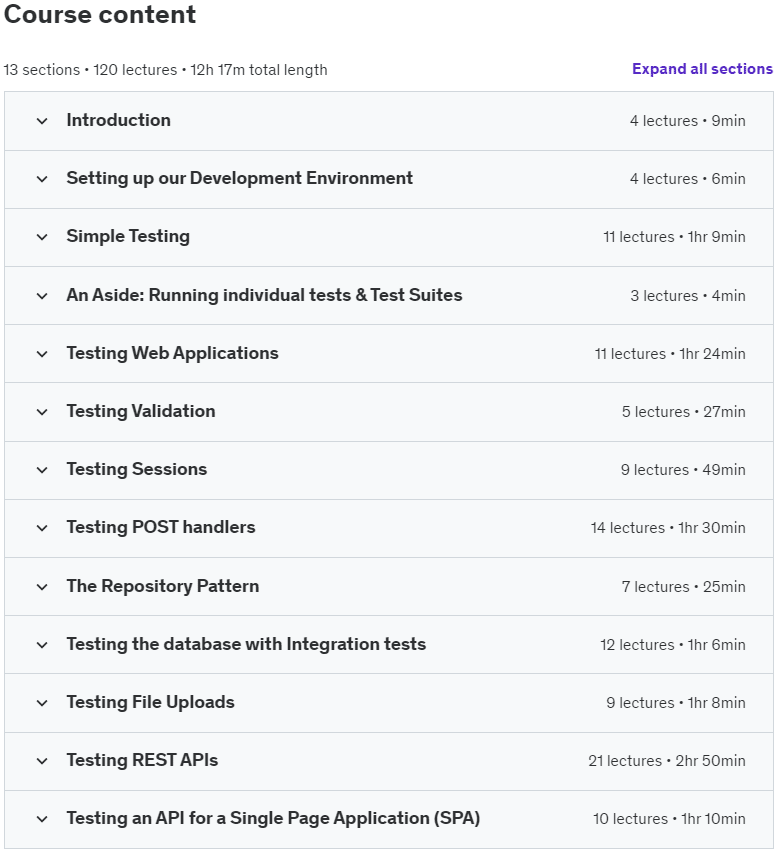Open the Introduction section title
This screenshot has height=852, width=777.
pos(118,120)
